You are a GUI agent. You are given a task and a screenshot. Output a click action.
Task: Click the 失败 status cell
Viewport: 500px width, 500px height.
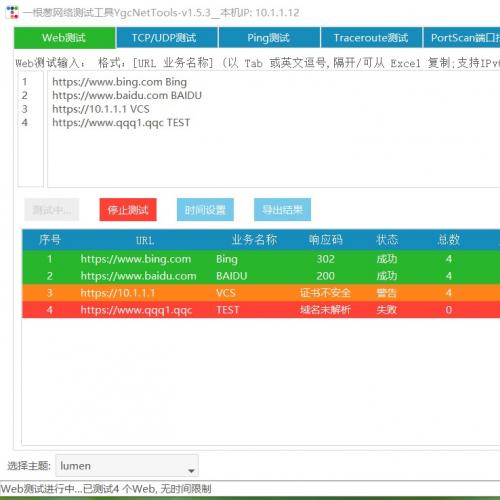coord(387,310)
